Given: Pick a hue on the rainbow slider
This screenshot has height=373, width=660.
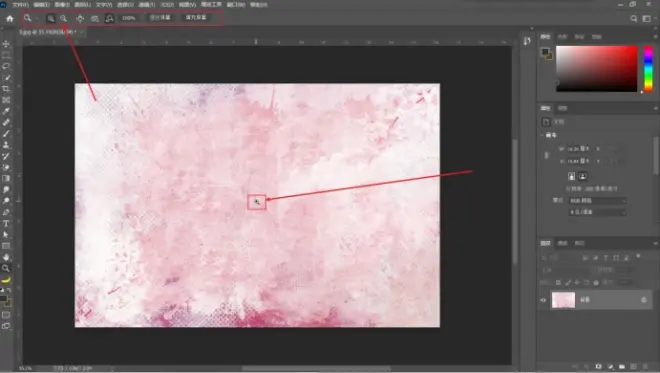Looking at the screenshot, I should [649, 69].
